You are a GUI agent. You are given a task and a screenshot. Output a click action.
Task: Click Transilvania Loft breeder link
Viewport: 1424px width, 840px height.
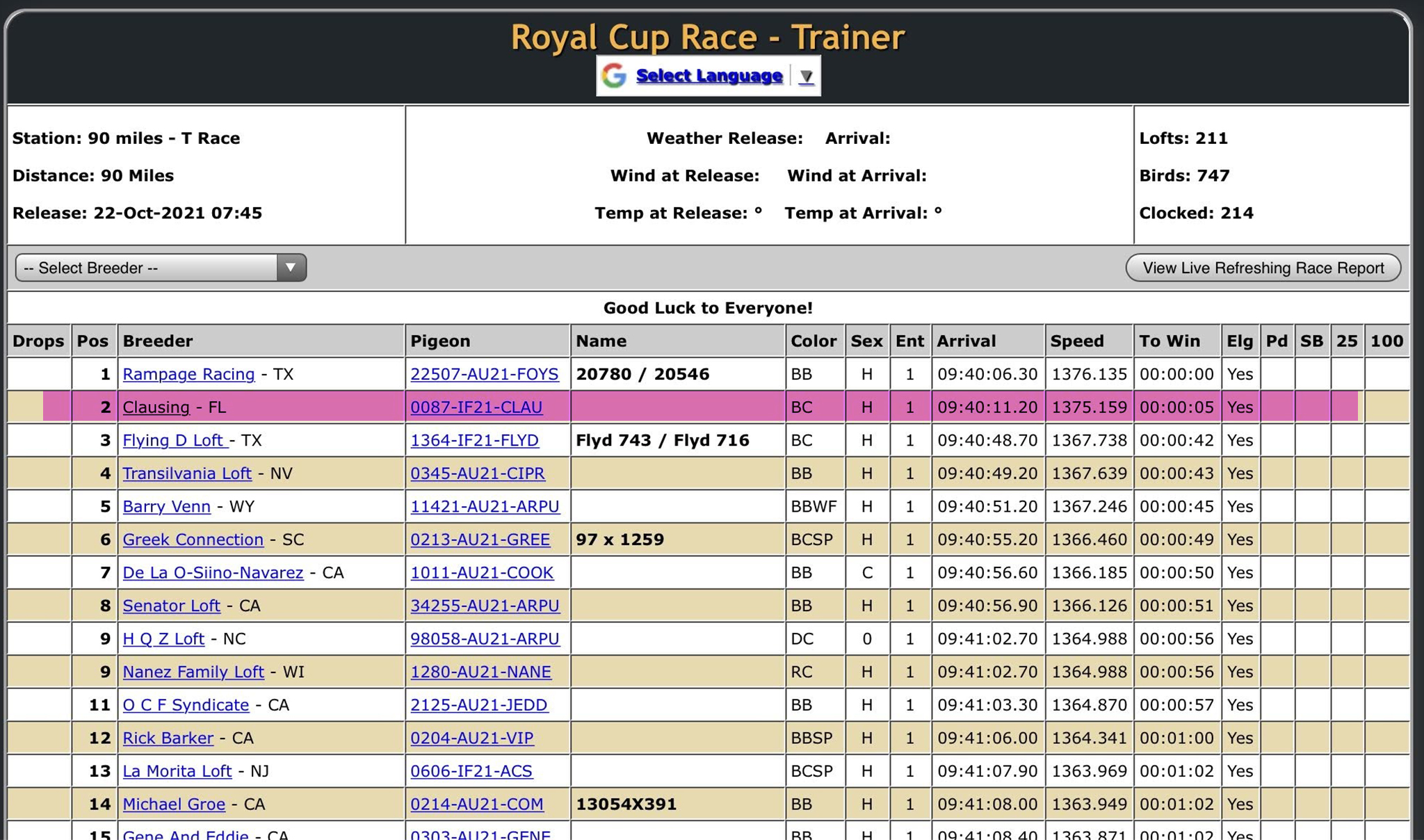(186, 474)
